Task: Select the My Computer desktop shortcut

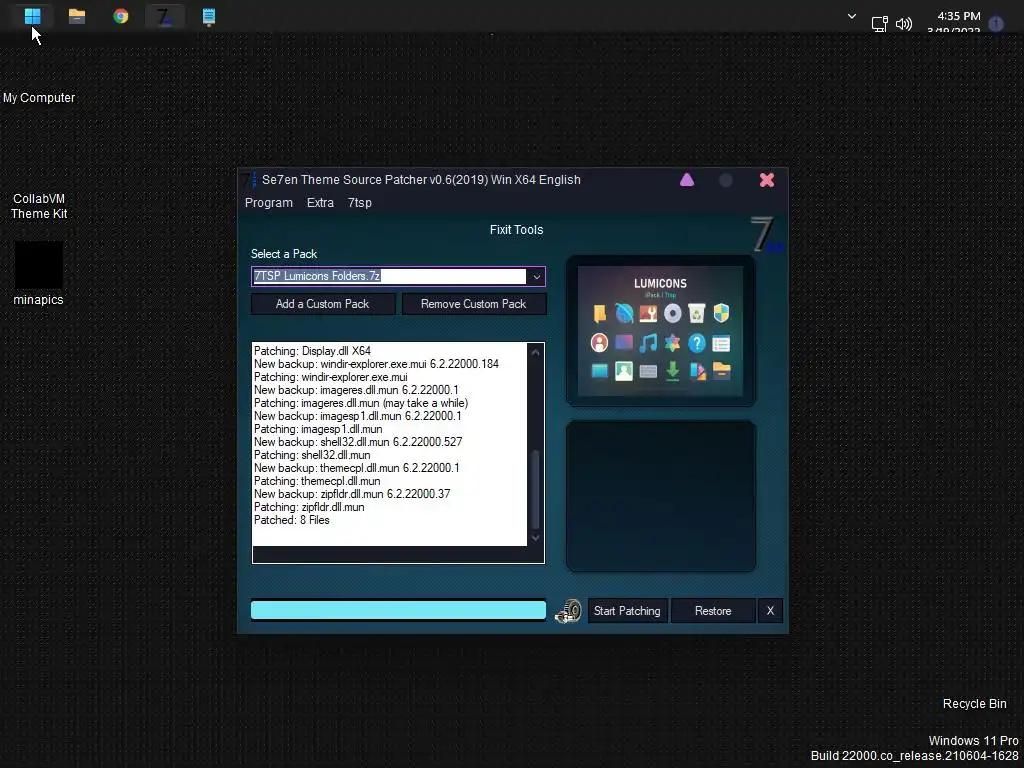Action: 39,98
